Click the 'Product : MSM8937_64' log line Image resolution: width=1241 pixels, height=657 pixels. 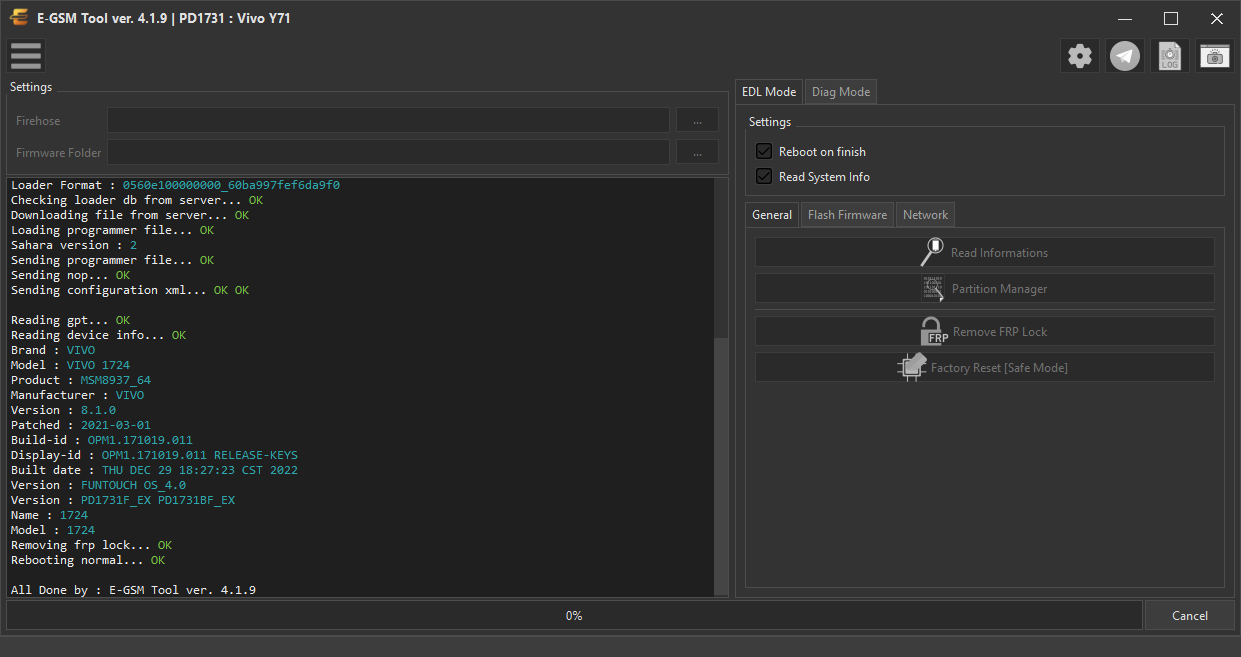tap(81, 380)
